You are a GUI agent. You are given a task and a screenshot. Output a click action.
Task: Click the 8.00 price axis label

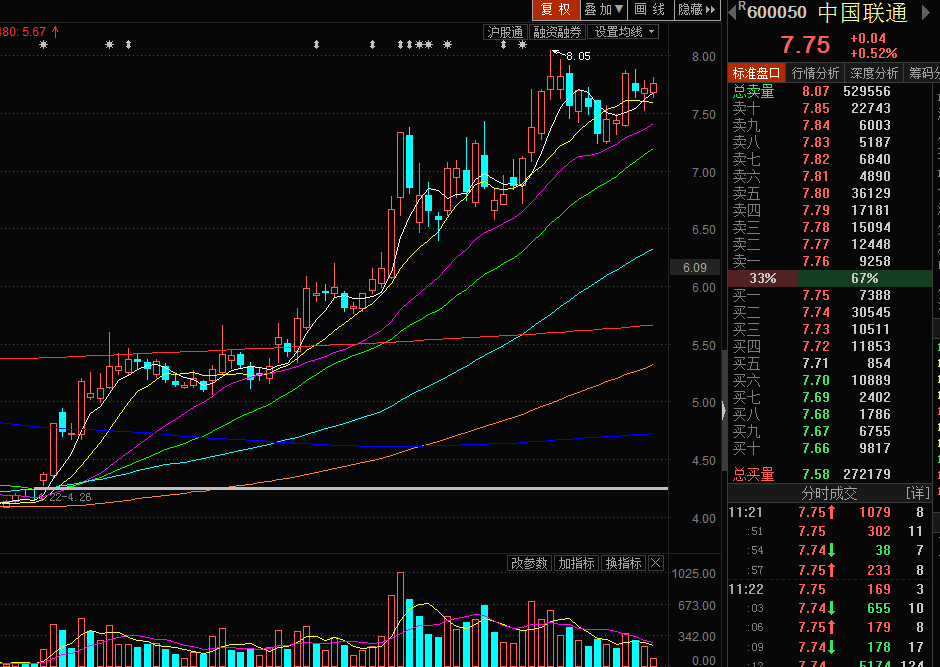[704, 56]
